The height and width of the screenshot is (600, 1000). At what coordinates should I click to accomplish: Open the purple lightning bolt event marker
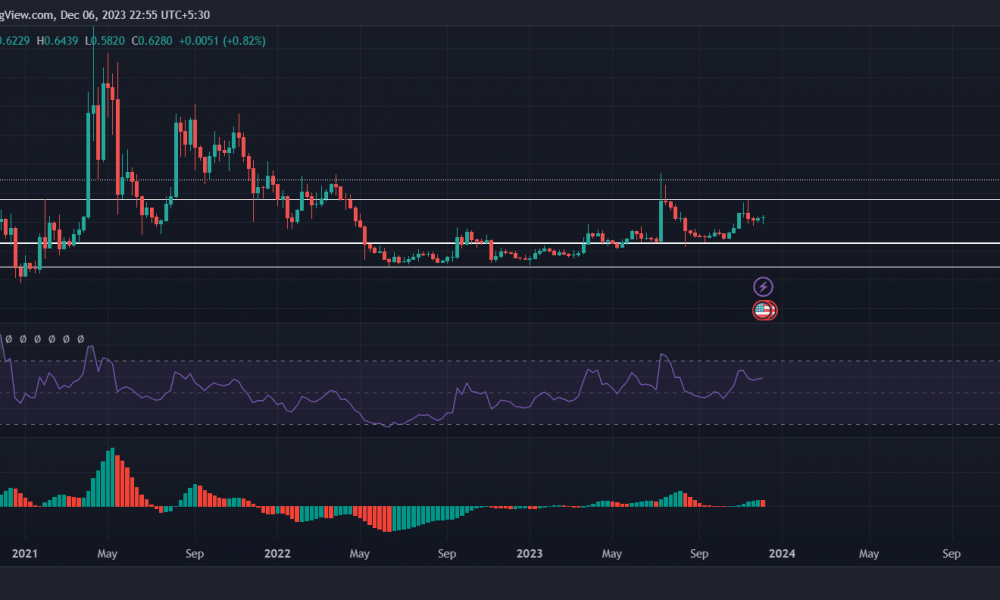[x=763, y=287]
